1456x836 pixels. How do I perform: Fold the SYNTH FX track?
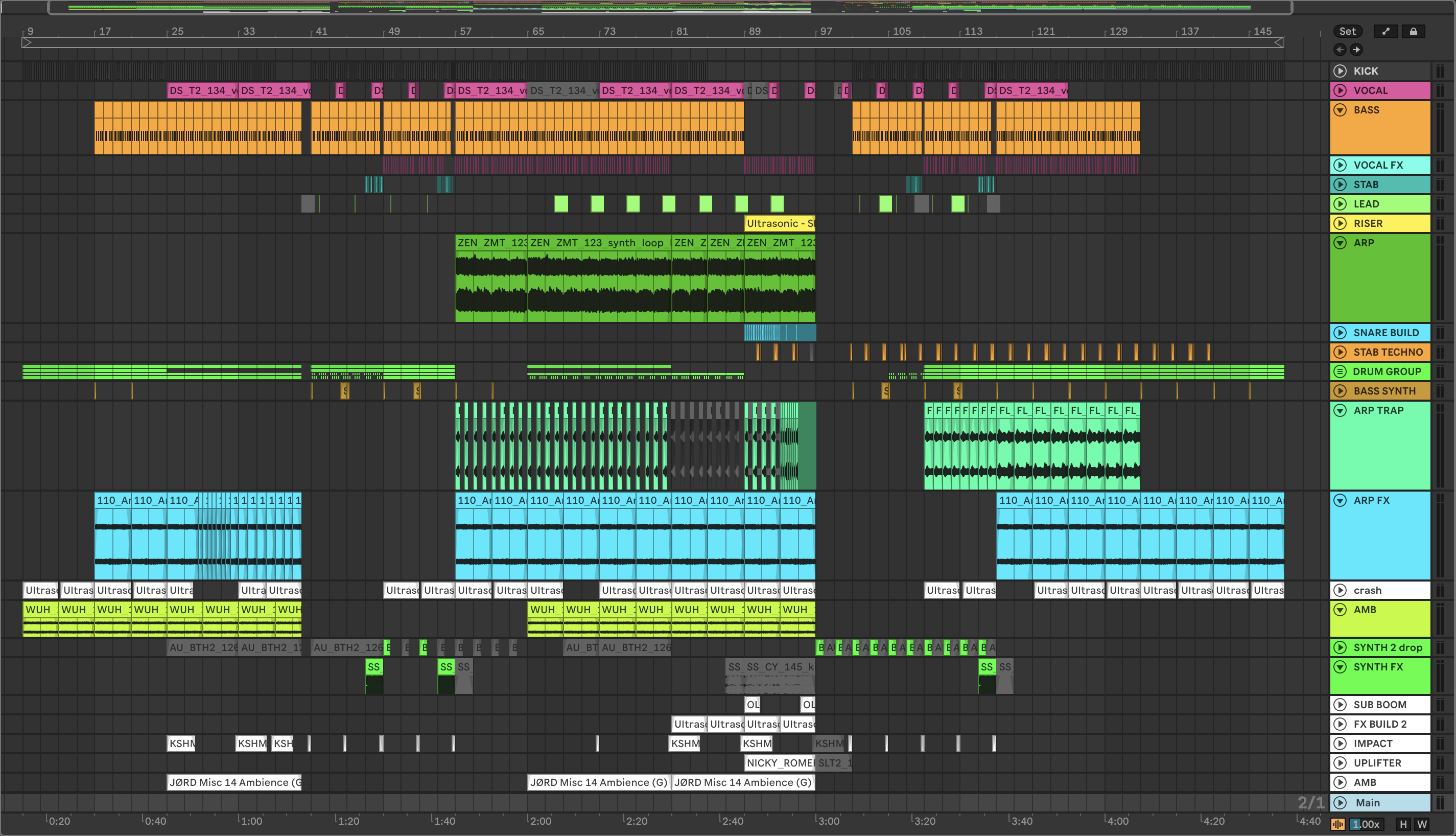pos(1340,667)
